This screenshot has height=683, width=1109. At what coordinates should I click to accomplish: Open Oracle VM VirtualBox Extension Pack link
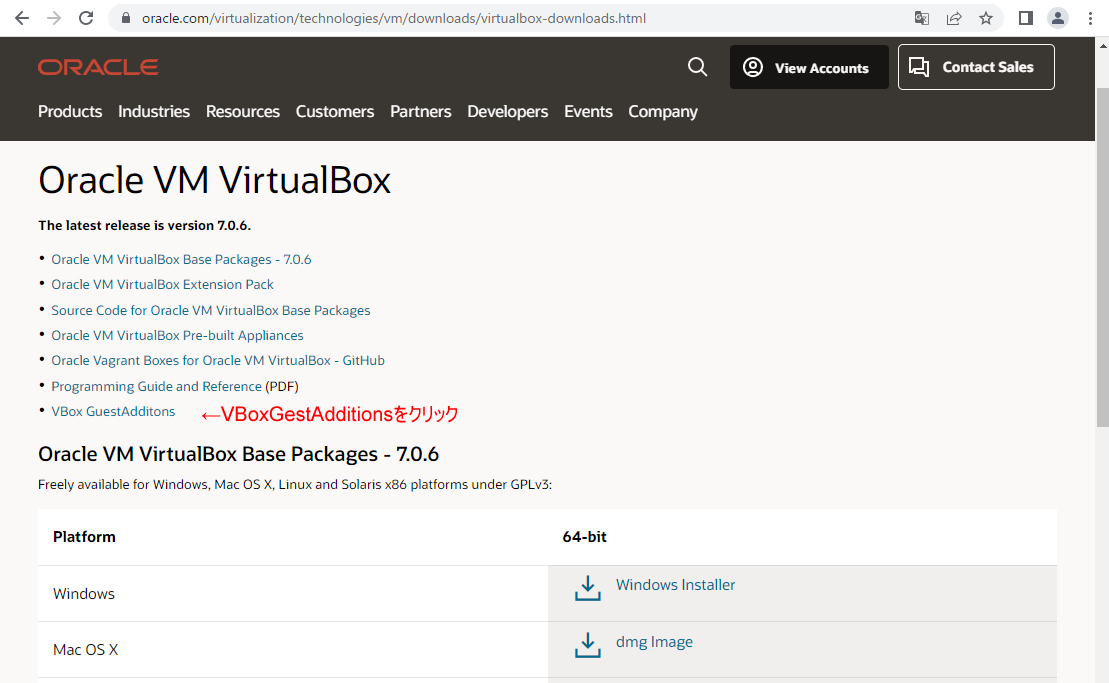click(163, 284)
